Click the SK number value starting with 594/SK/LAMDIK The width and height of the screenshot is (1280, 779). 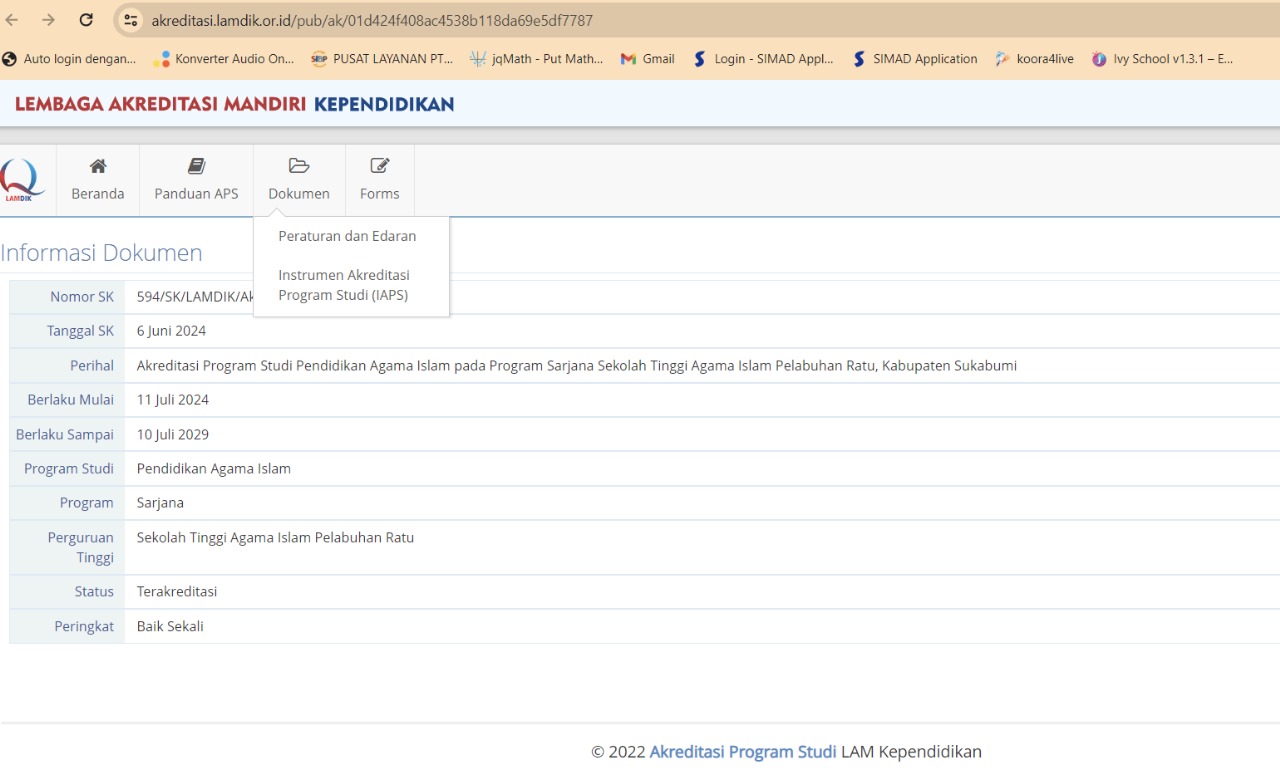click(x=195, y=297)
